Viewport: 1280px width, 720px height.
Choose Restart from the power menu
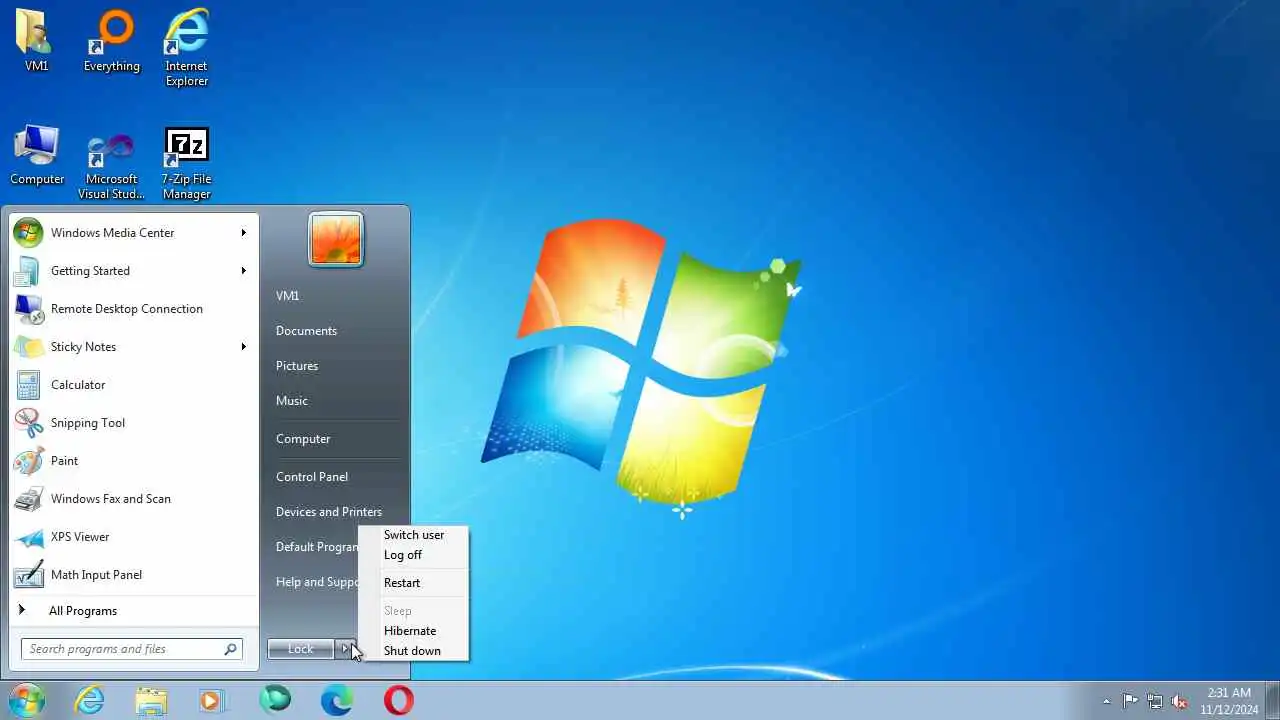coord(414,583)
